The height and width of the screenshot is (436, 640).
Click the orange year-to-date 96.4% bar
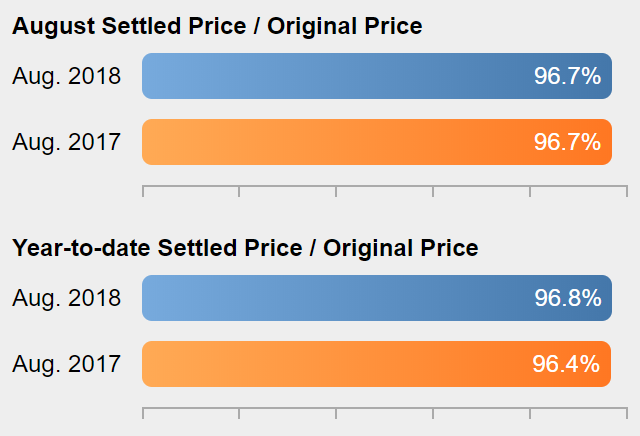[x=376, y=364]
